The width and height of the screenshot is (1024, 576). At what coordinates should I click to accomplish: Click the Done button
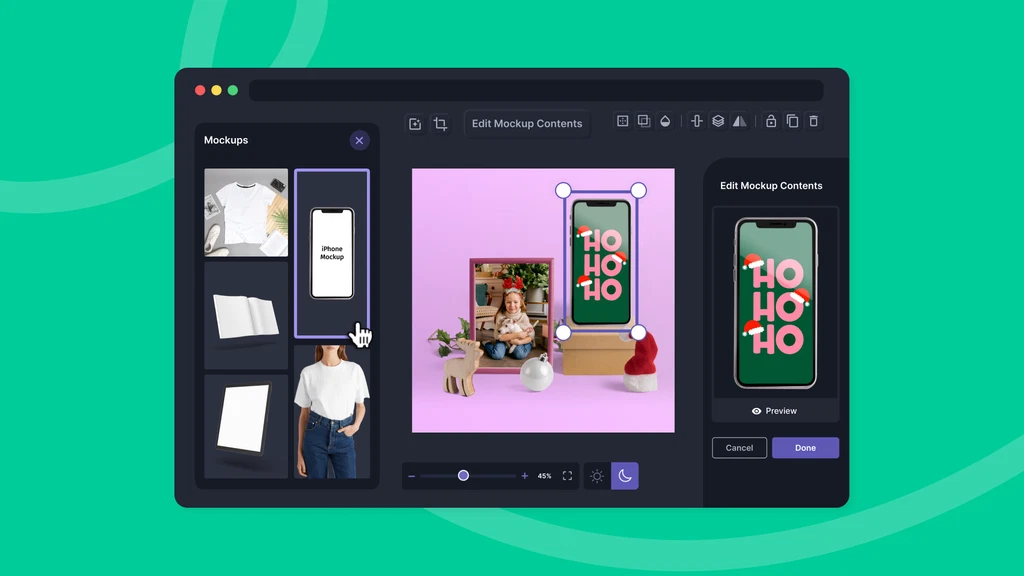pyautogui.click(x=805, y=448)
